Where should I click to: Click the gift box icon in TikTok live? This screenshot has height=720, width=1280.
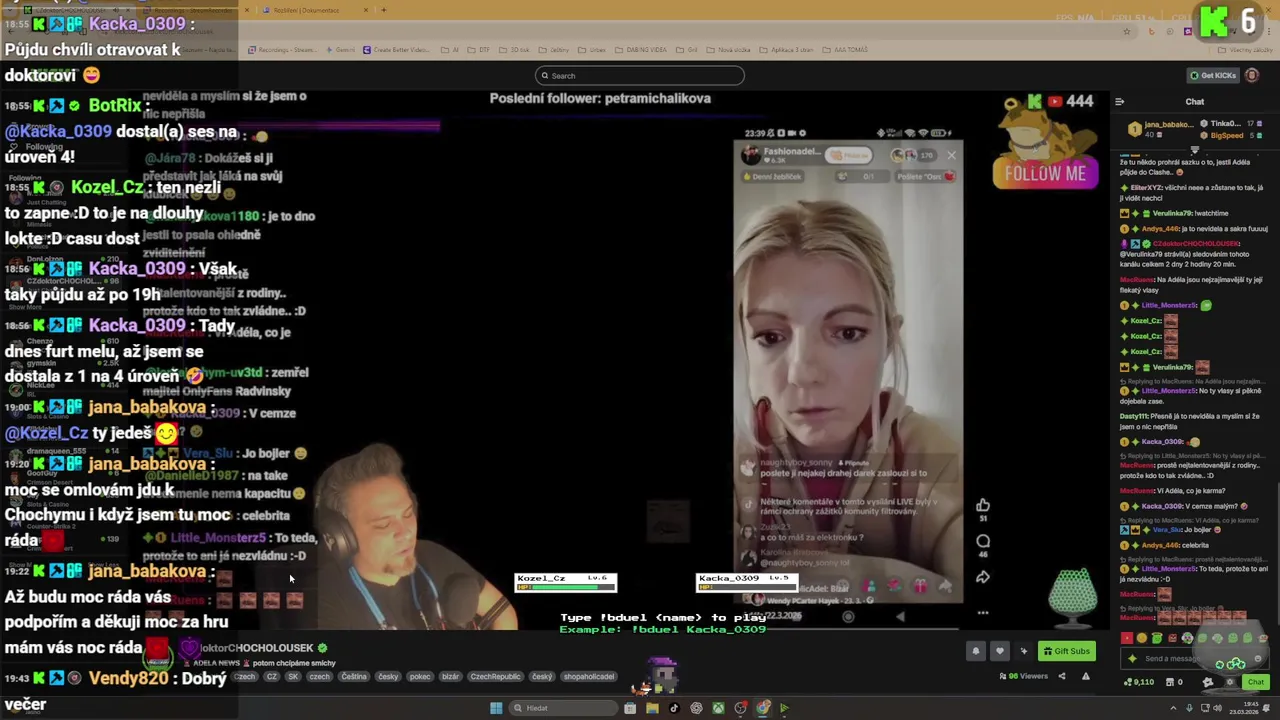[920, 587]
